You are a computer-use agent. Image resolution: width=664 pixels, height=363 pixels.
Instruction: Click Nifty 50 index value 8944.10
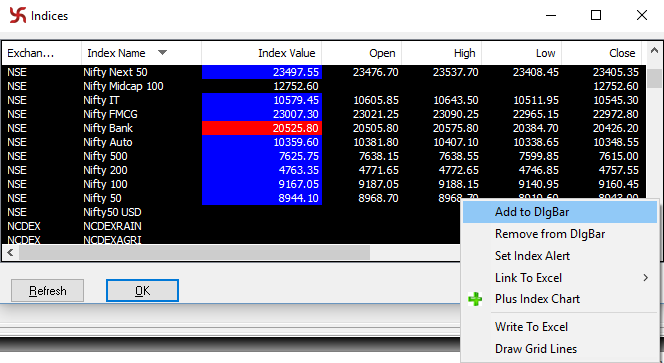pyautogui.click(x=262, y=198)
